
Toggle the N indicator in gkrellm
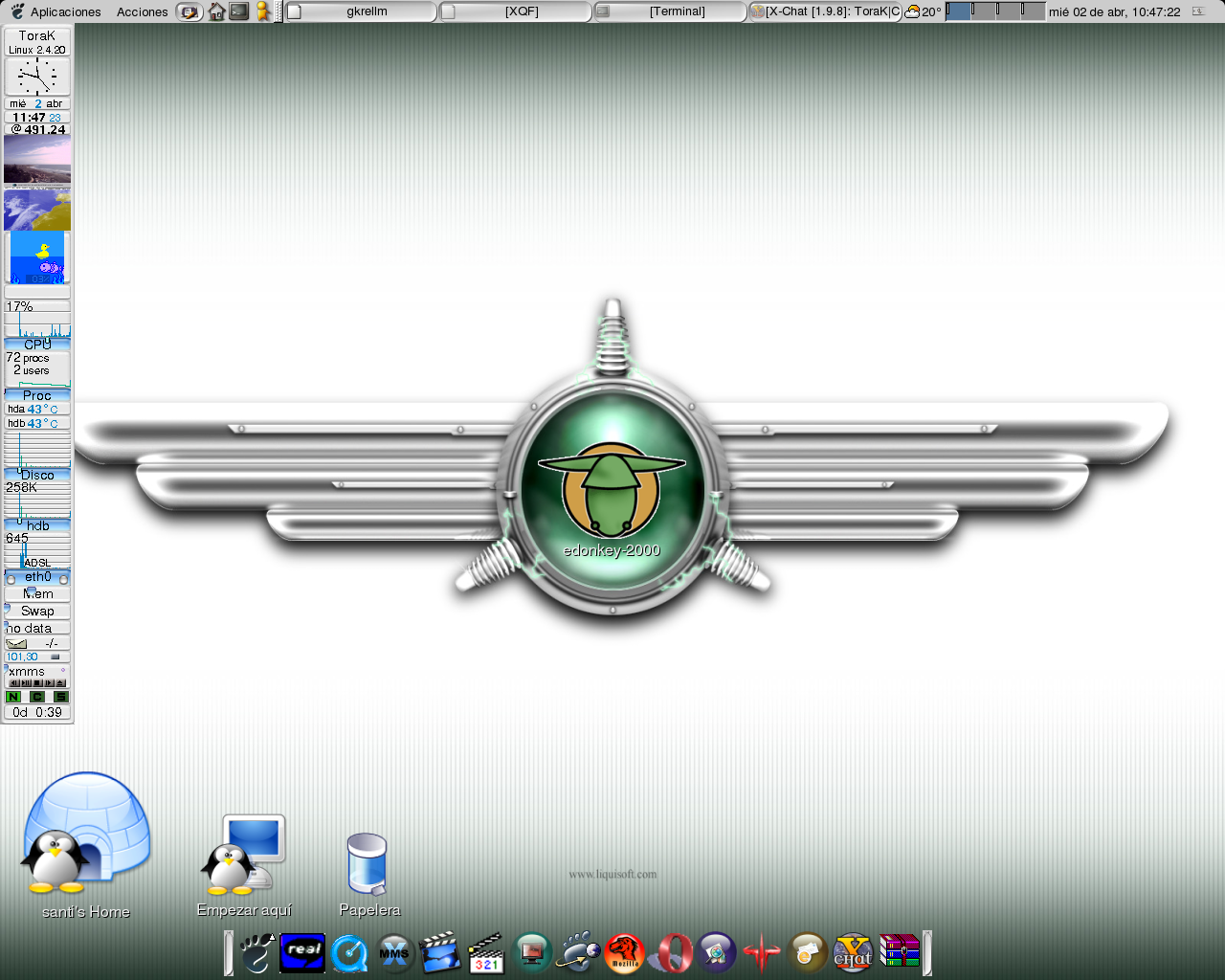click(x=13, y=697)
